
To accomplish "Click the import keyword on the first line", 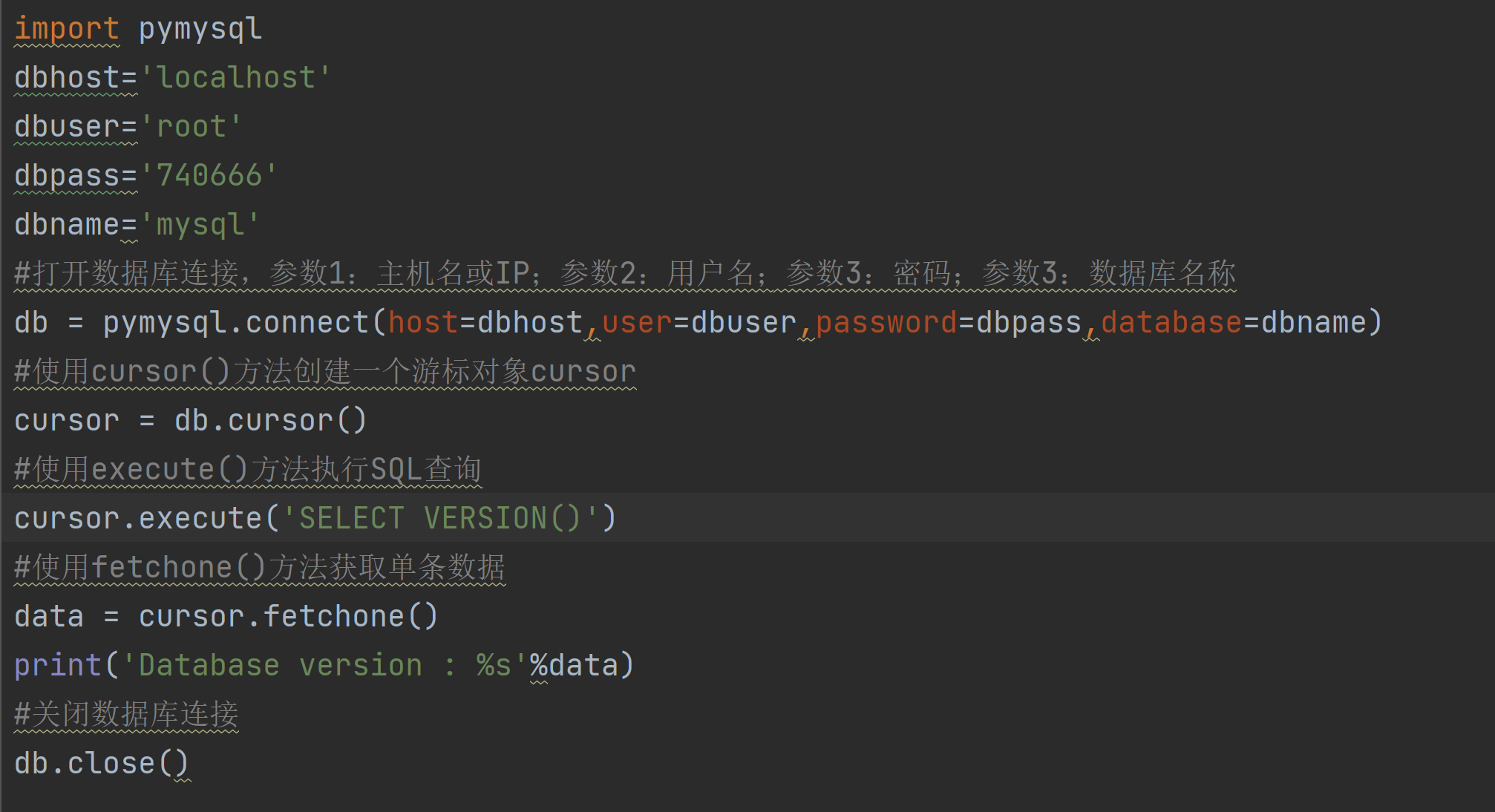I will (66, 29).
